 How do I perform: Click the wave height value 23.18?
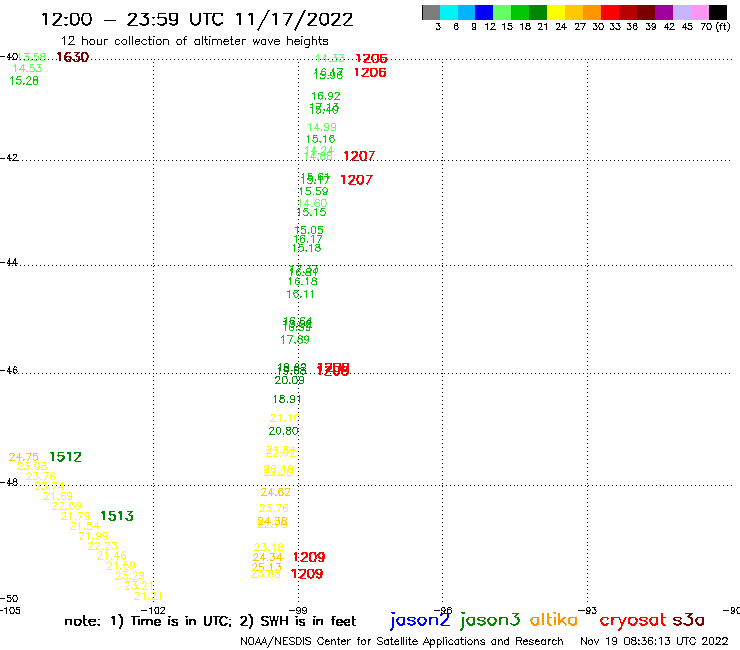269,547
